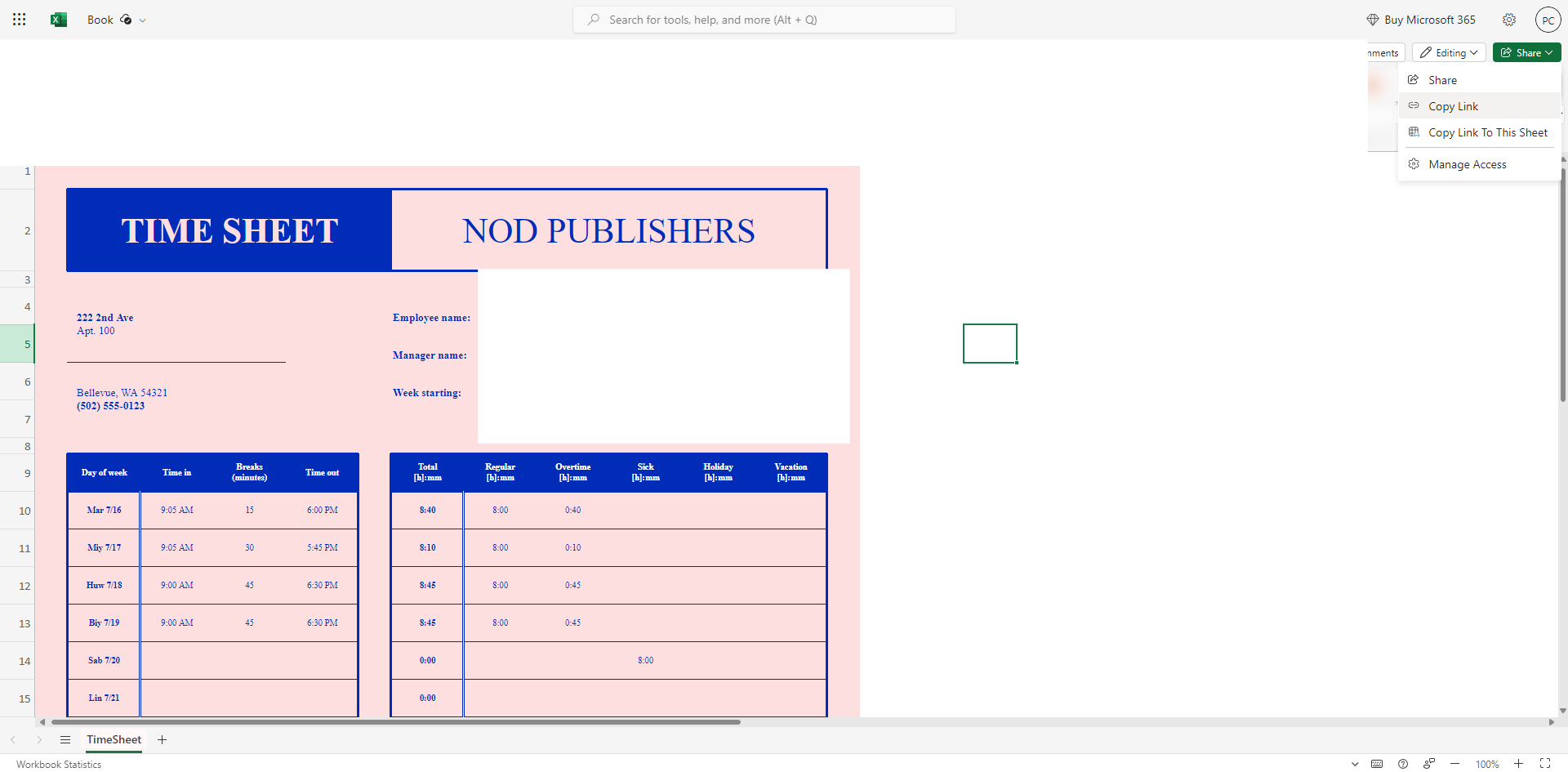The image size is (1568, 772).
Task: Open the PC account profile avatar
Action: [1548, 20]
